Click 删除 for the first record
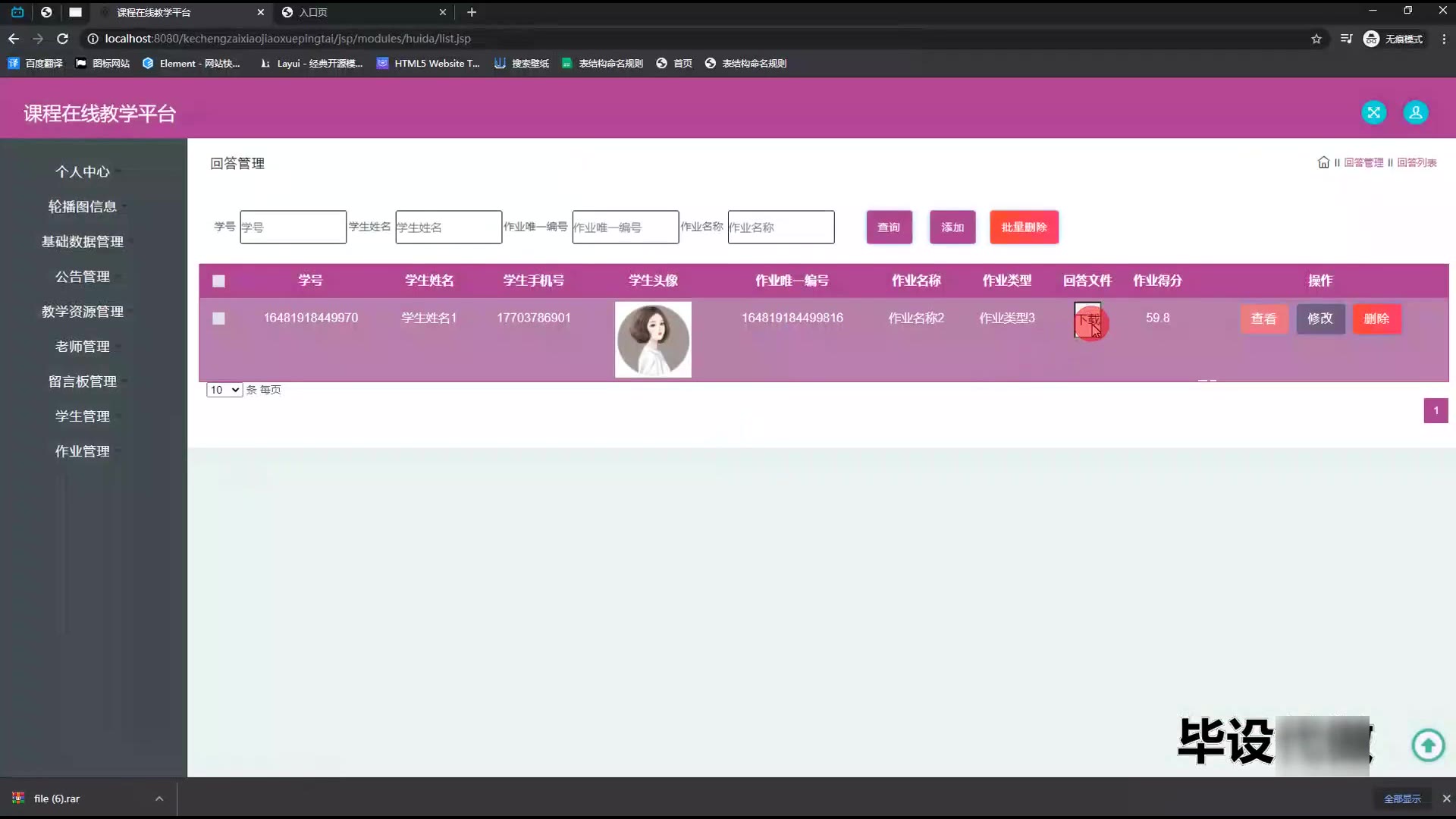Viewport: 1456px width, 819px height. (x=1376, y=319)
